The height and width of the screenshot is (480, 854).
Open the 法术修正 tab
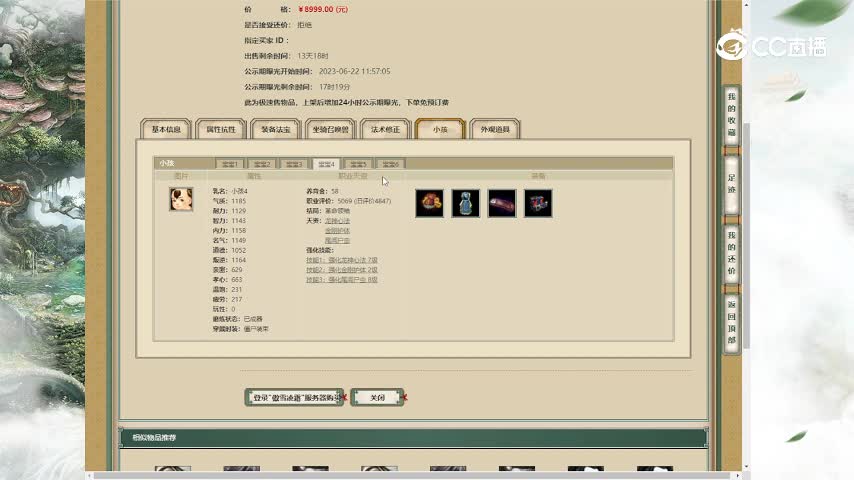[x=385, y=129]
